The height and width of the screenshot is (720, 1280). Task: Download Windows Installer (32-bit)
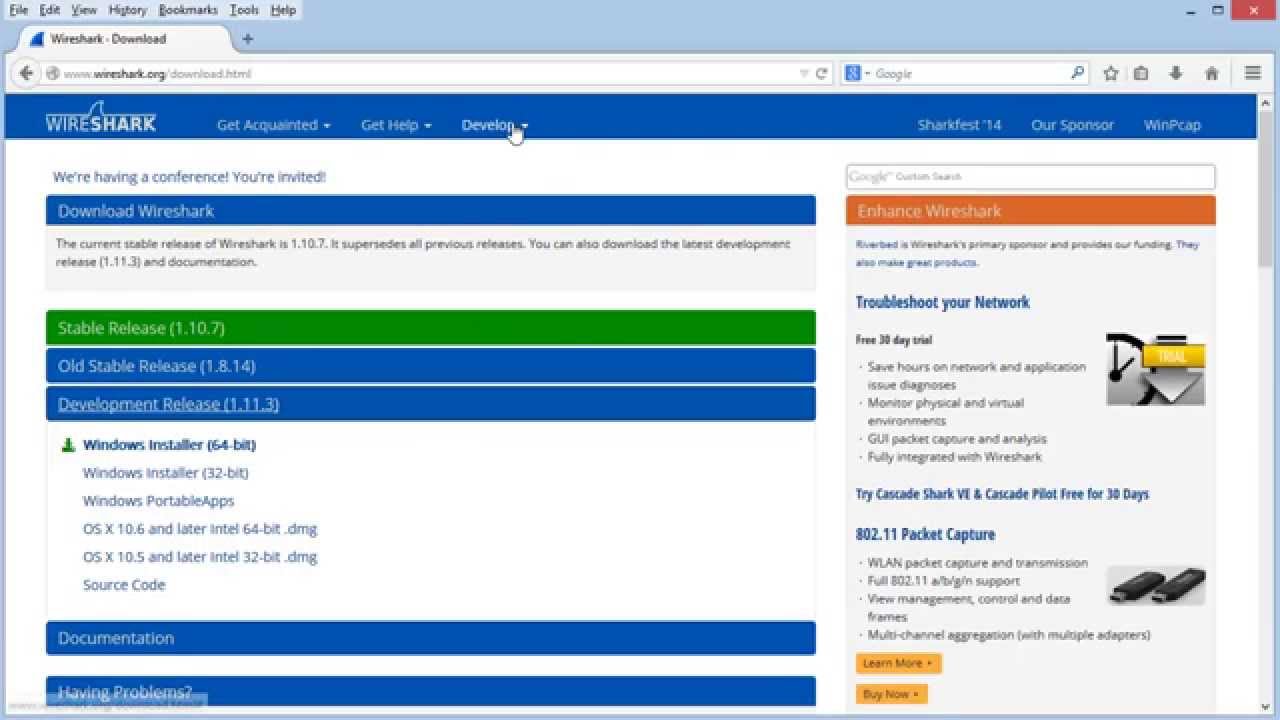pyautogui.click(x=166, y=473)
